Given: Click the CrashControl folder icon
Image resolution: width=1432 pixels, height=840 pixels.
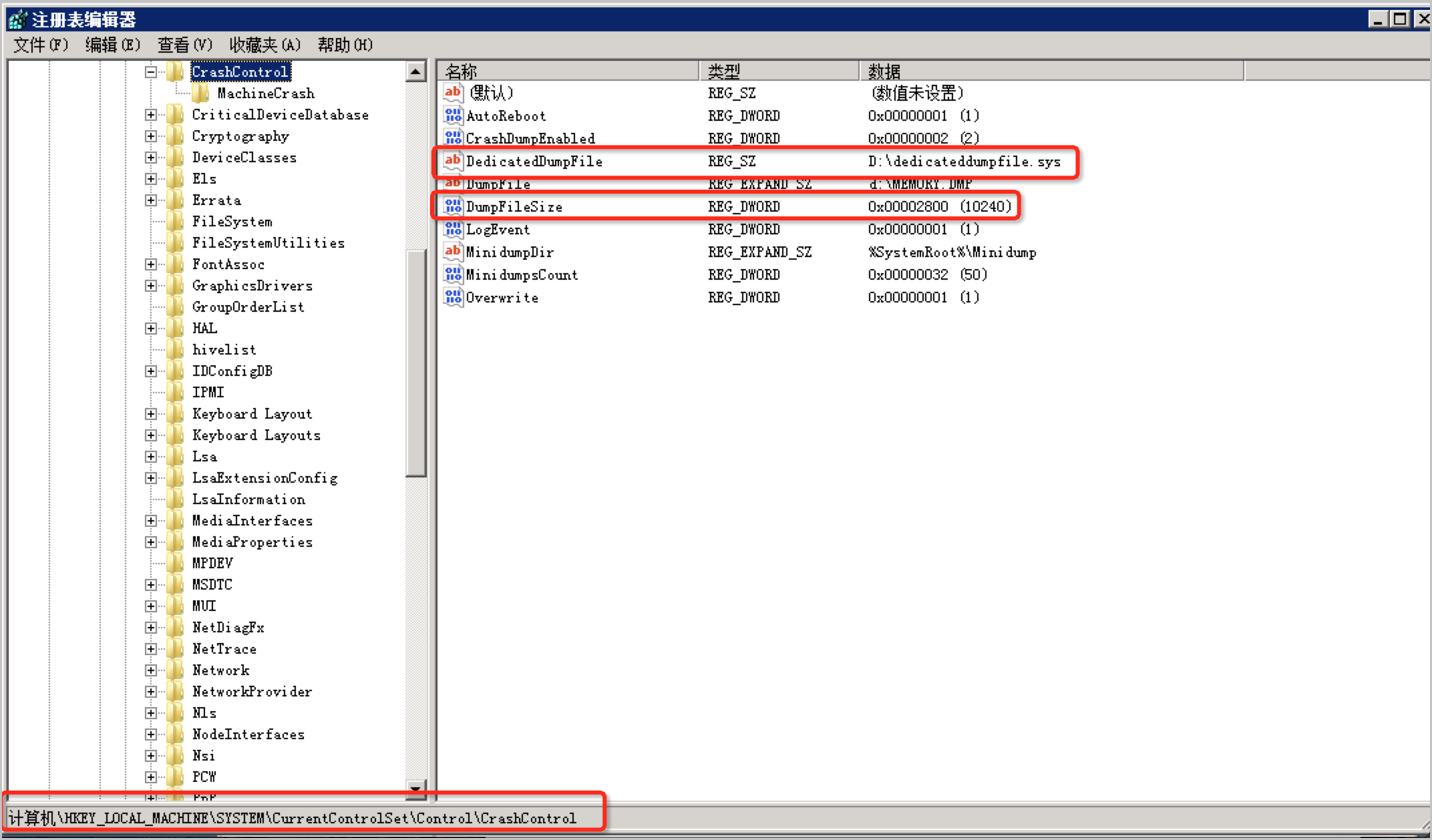Looking at the screenshot, I should tap(176, 71).
